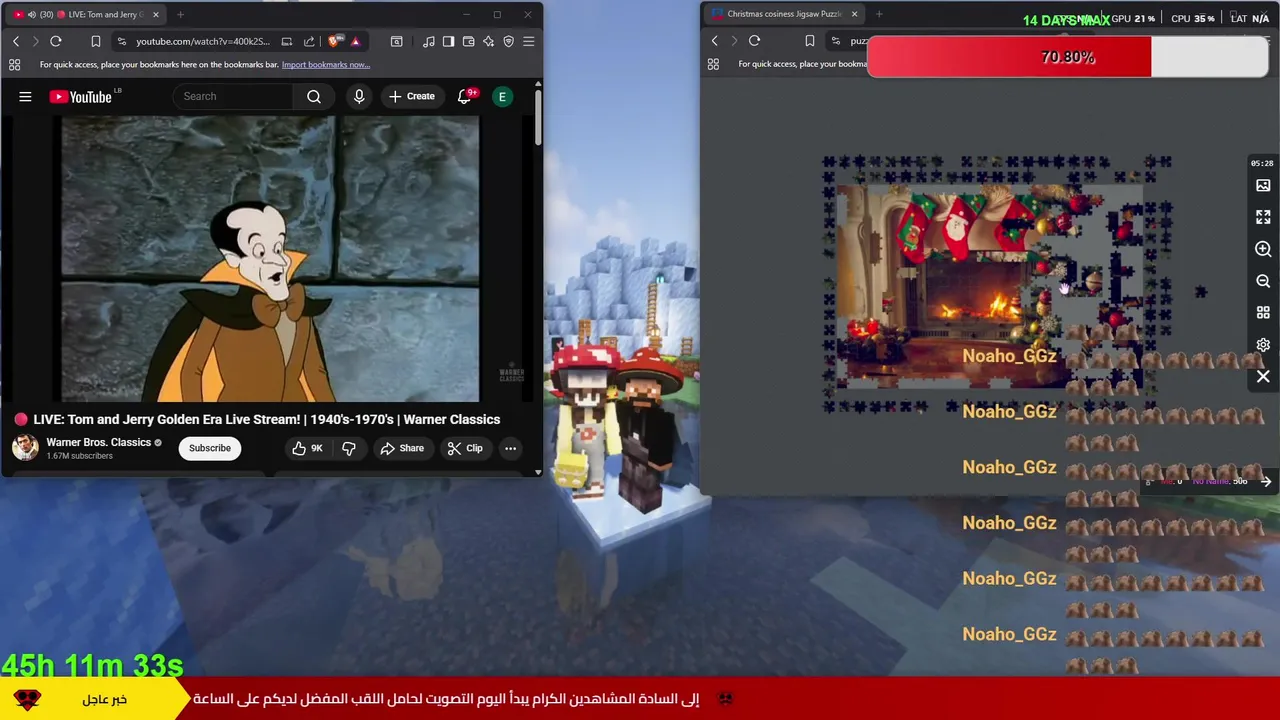Clip the live stream video

pos(465,448)
